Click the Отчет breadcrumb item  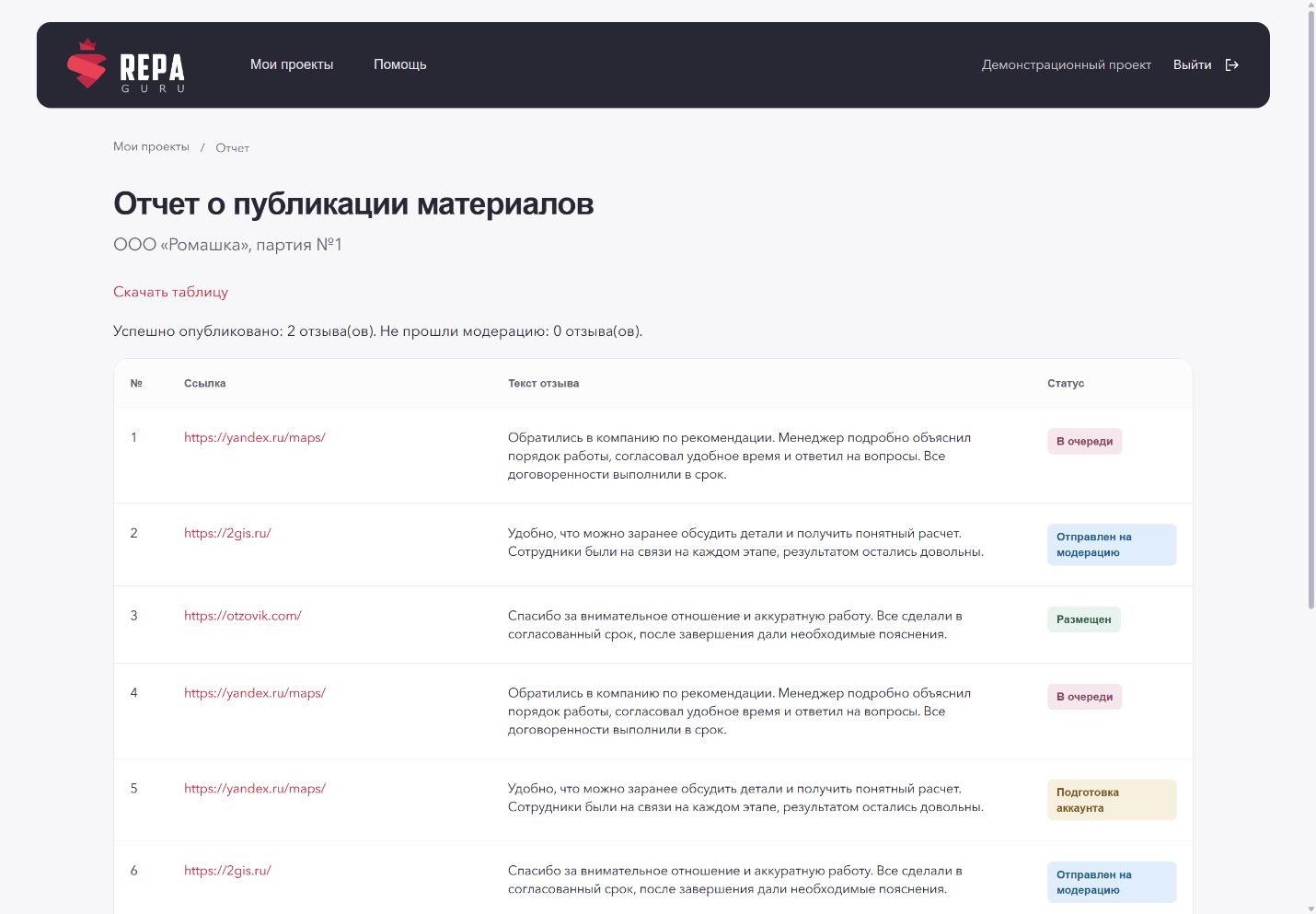(x=233, y=148)
